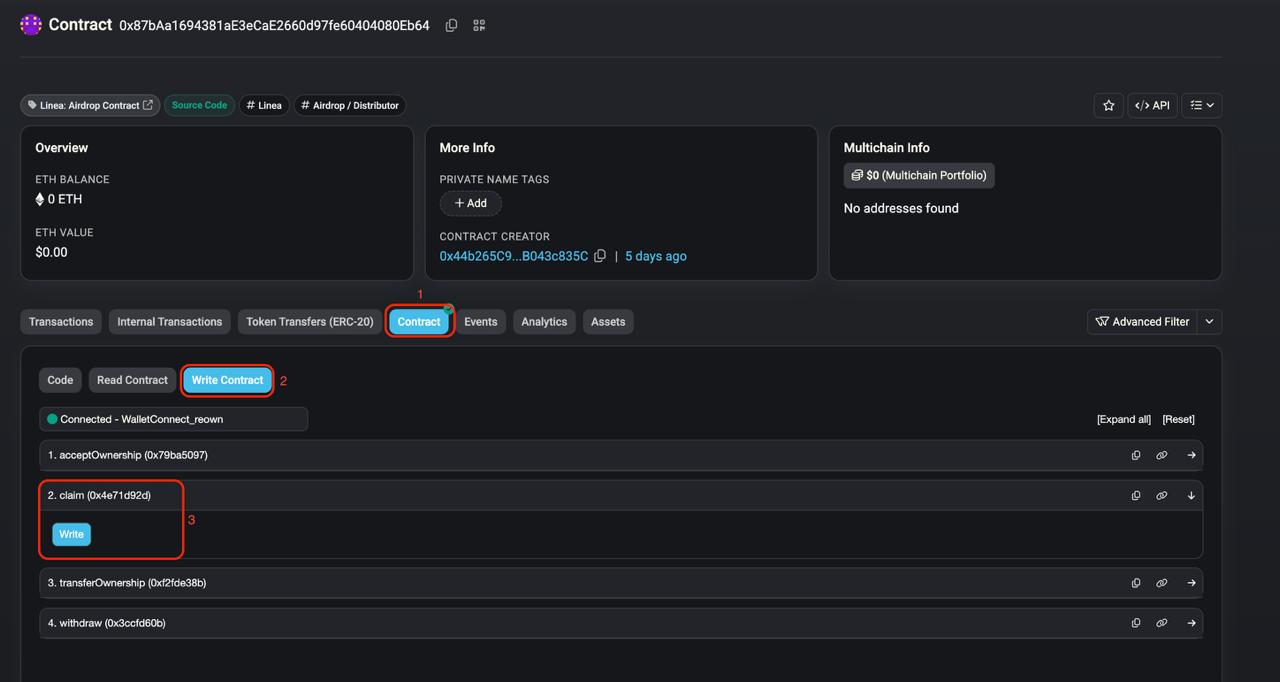Open the 5 days ago creation transaction
Screen dimensions: 1280x682
click(x=656, y=256)
